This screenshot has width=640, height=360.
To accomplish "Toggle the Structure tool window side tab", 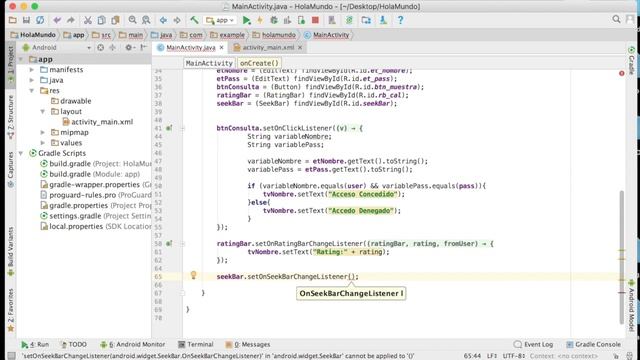I will 11,118.
